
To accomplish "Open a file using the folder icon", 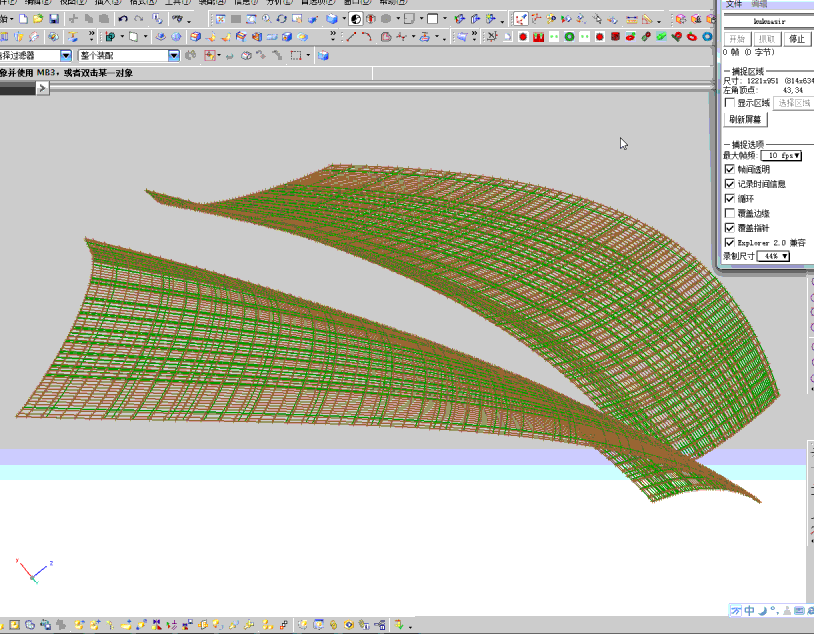I will [x=38, y=19].
